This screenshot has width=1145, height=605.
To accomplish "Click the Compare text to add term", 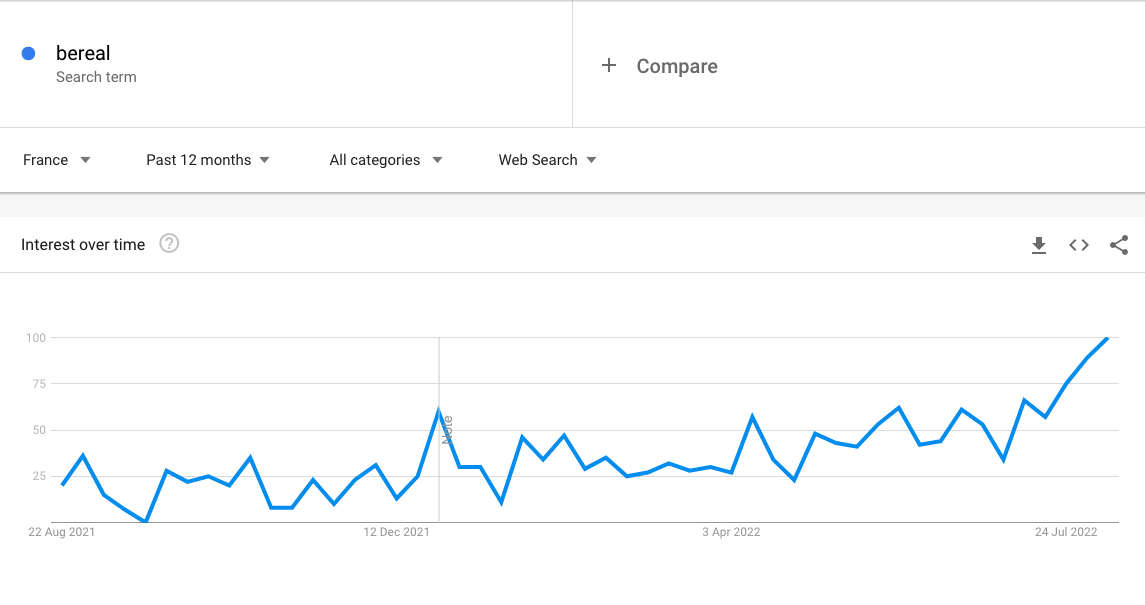I will (x=677, y=66).
